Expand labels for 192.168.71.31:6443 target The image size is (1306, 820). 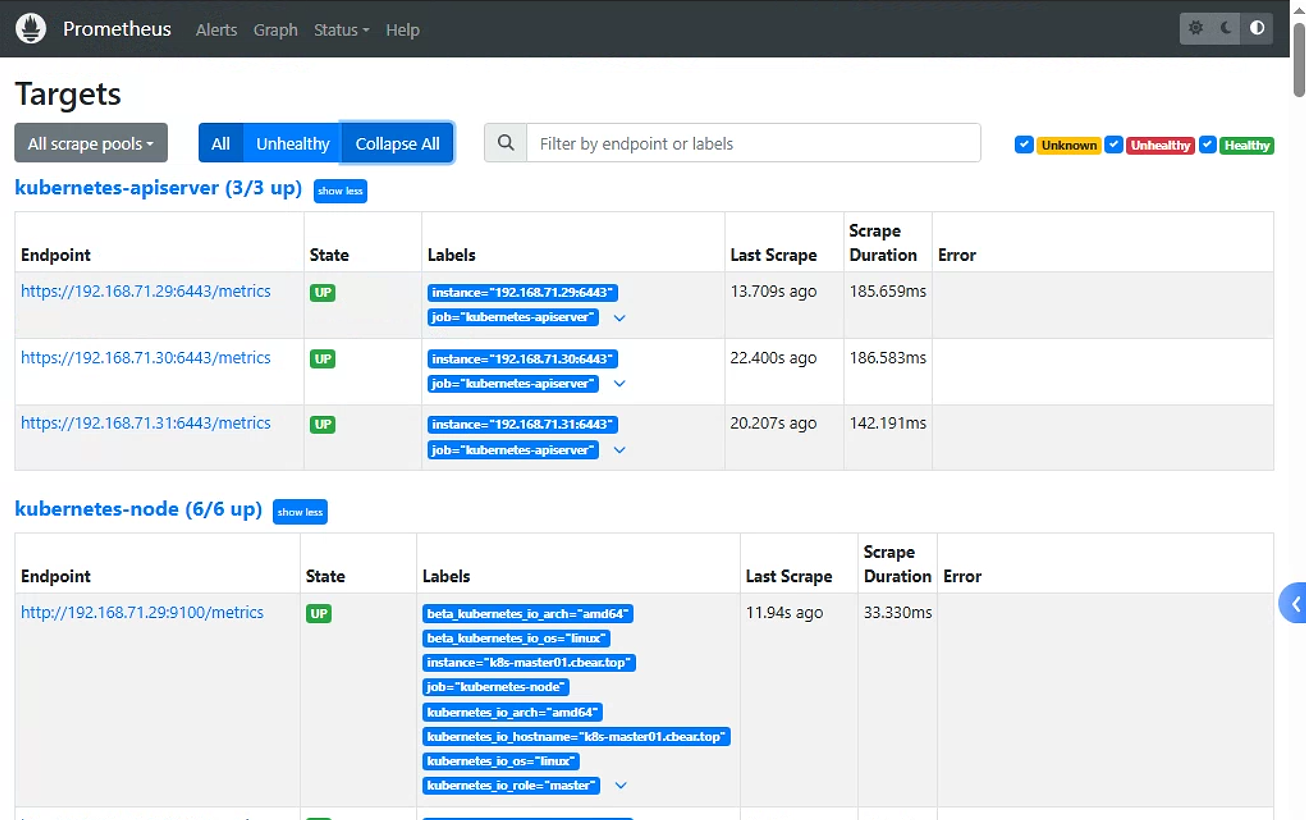click(x=620, y=450)
